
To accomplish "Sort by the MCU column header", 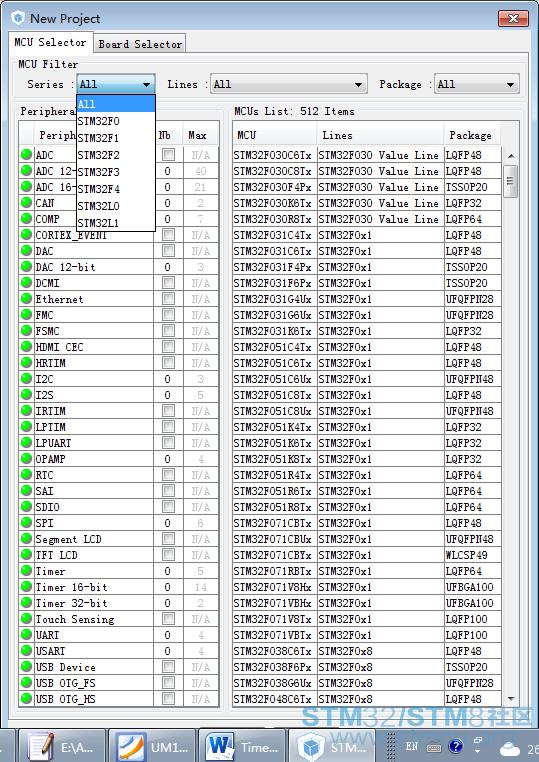I will point(275,135).
